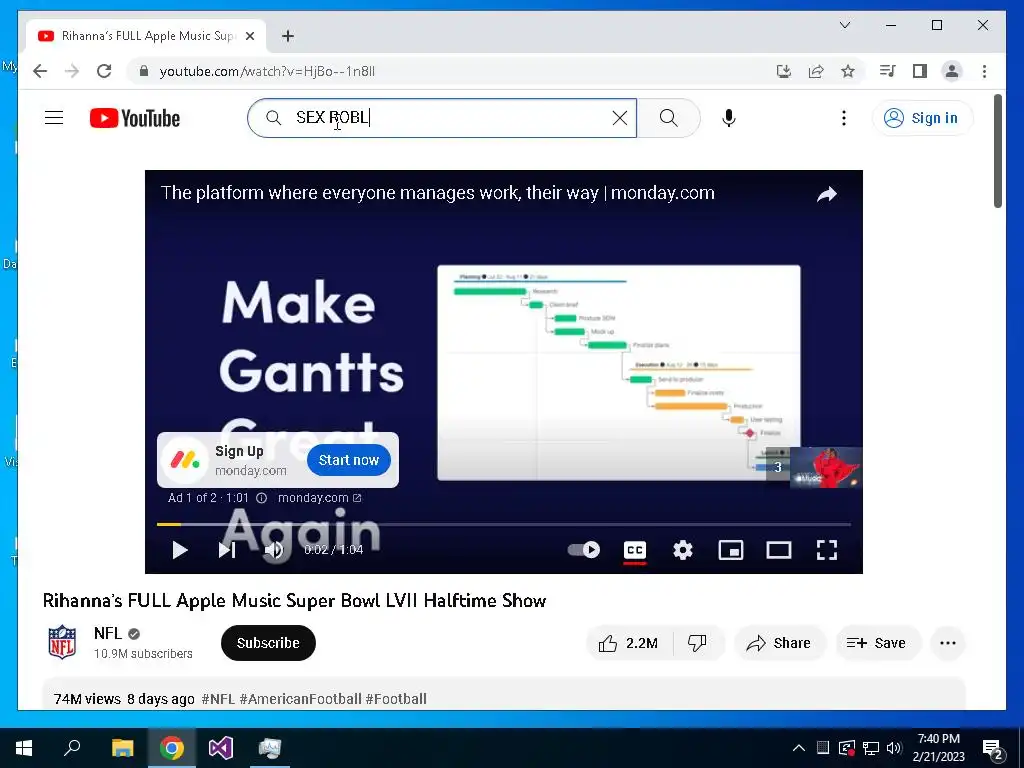Start voice search with the microphone
This screenshot has width=1024, height=768.
(x=729, y=118)
